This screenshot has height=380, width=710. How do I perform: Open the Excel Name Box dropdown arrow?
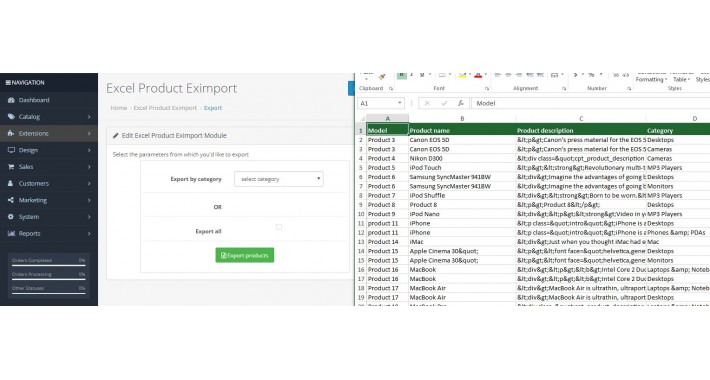[x=399, y=103]
